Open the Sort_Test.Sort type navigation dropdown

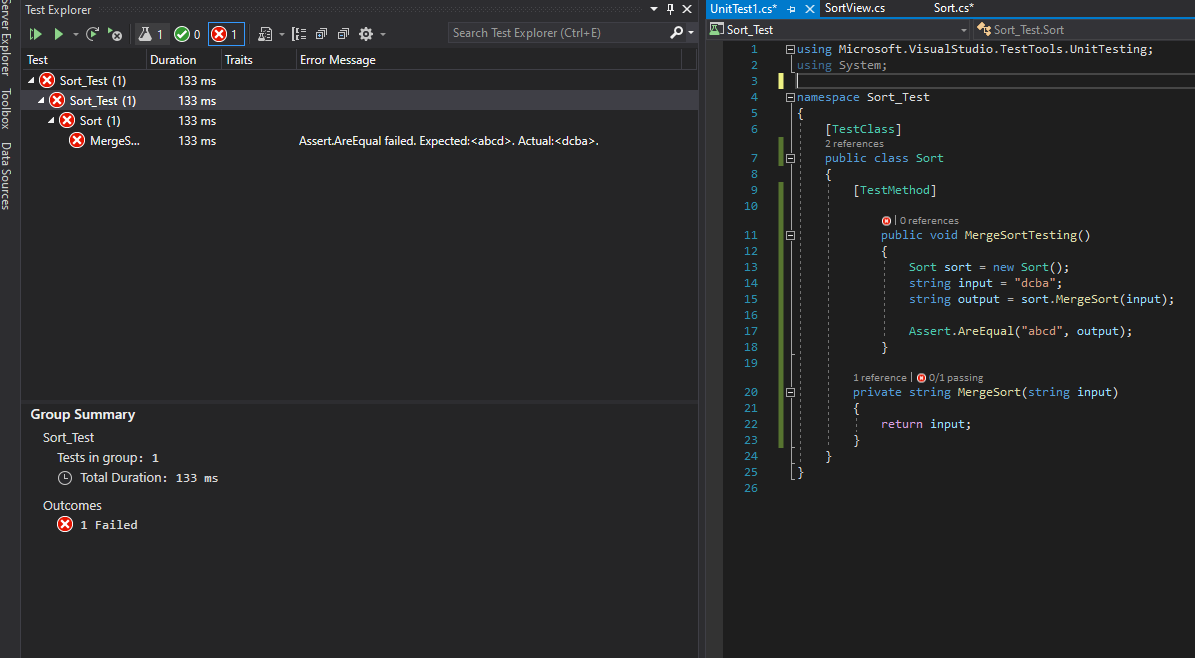click(x=1086, y=30)
